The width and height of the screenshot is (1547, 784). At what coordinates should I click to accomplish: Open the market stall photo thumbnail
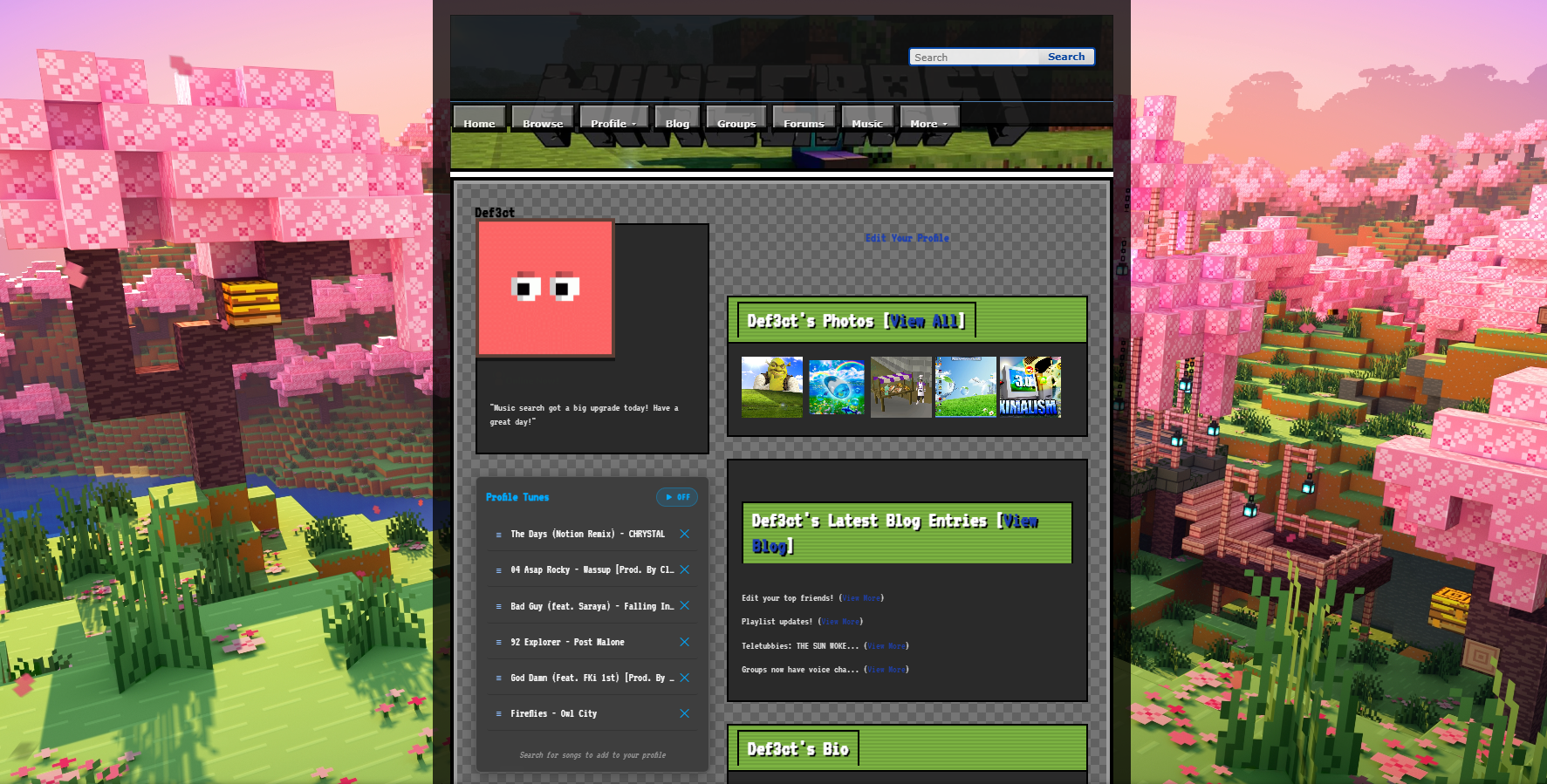(901, 387)
